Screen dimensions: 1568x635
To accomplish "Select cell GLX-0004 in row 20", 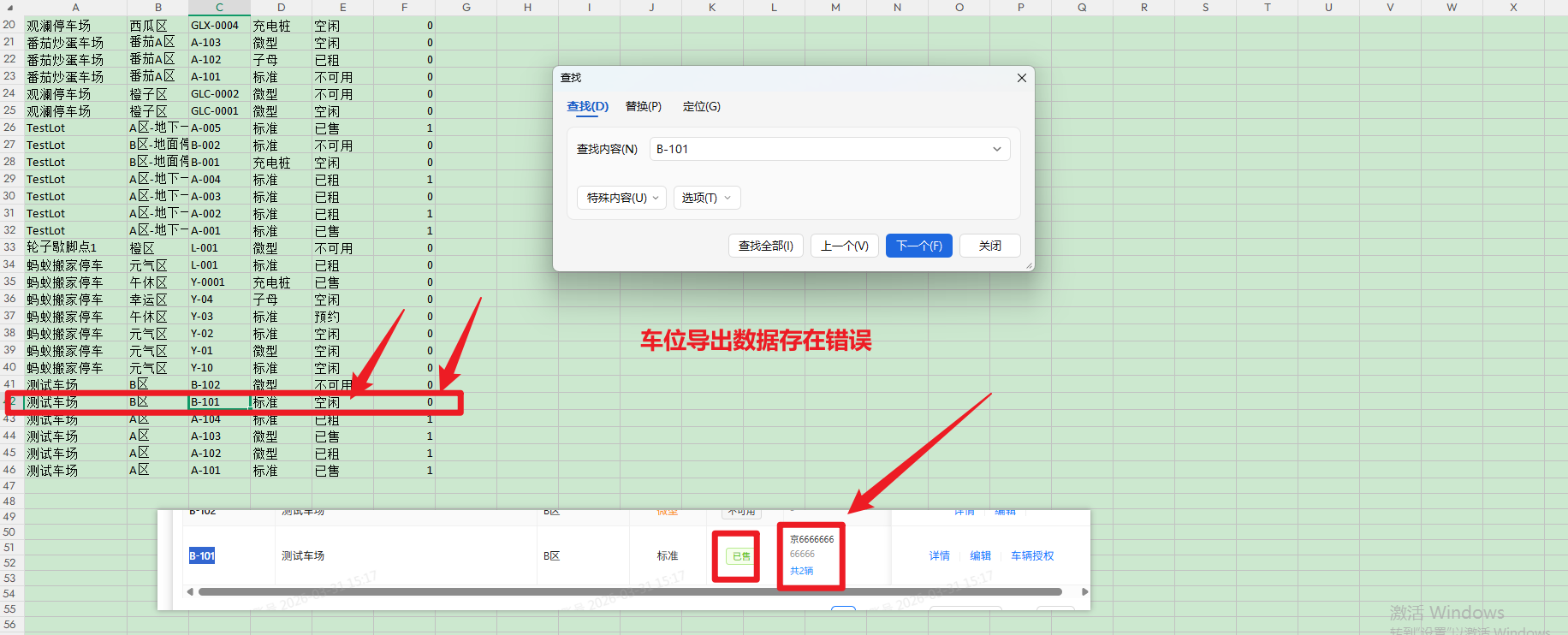I will click(219, 26).
